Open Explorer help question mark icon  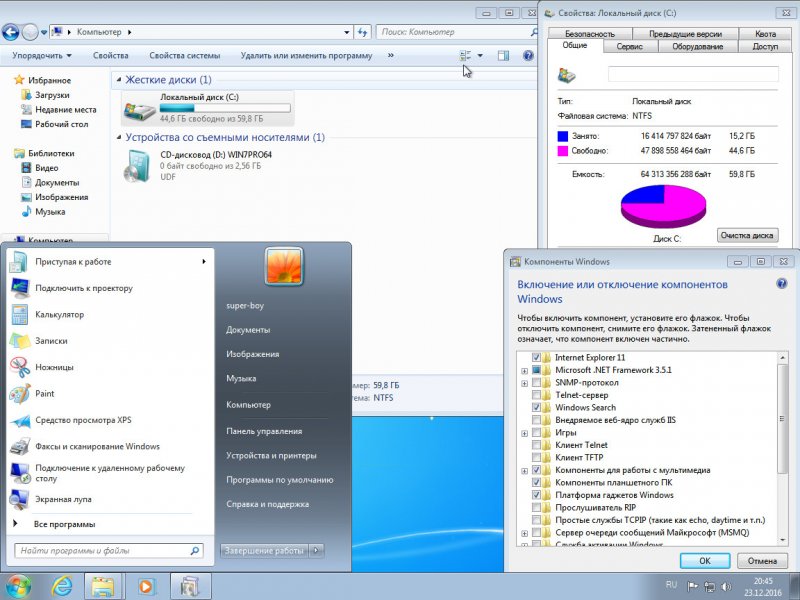pyautogui.click(x=528, y=56)
